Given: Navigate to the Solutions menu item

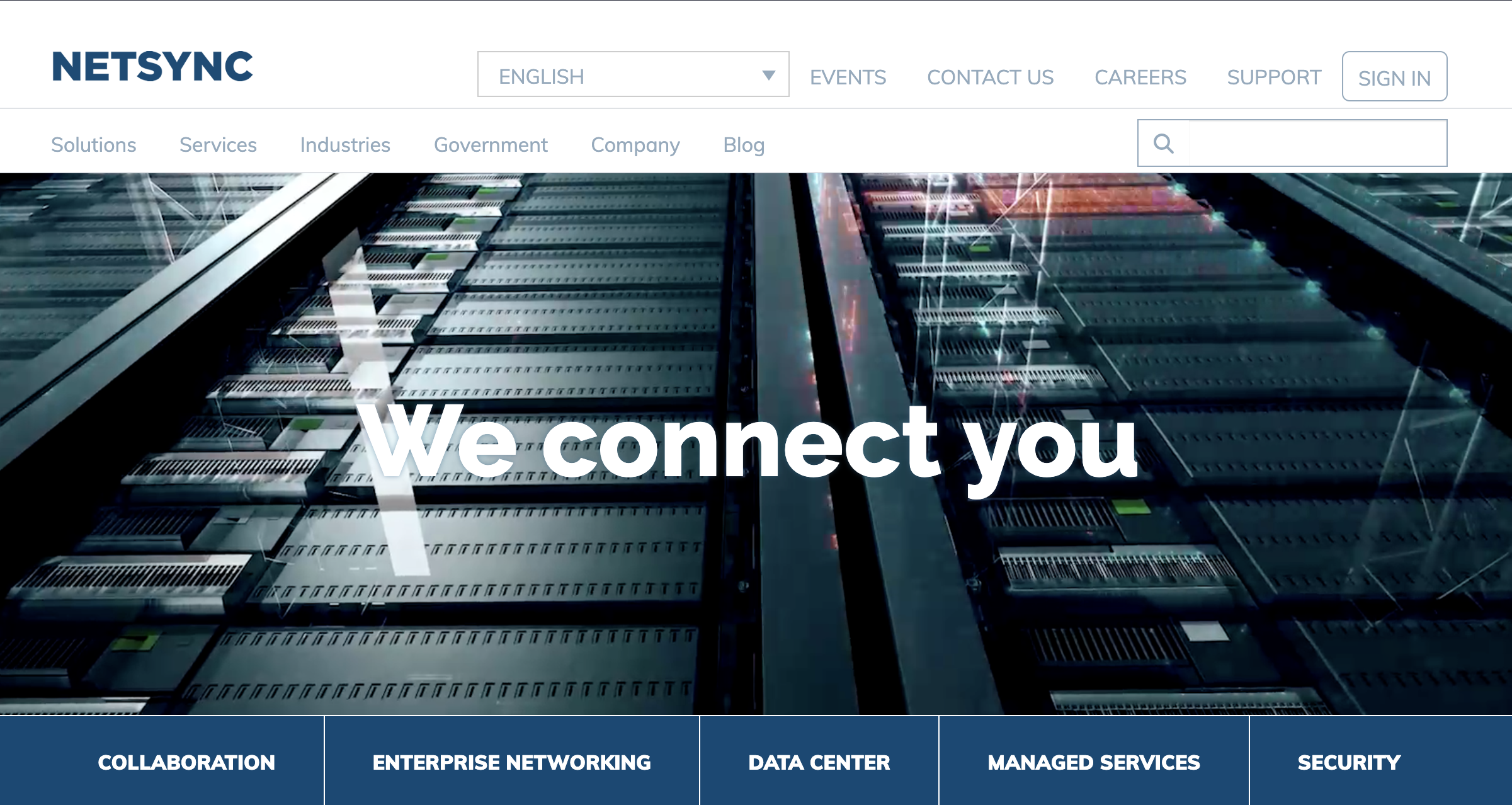Looking at the screenshot, I should (x=93, y=143).
